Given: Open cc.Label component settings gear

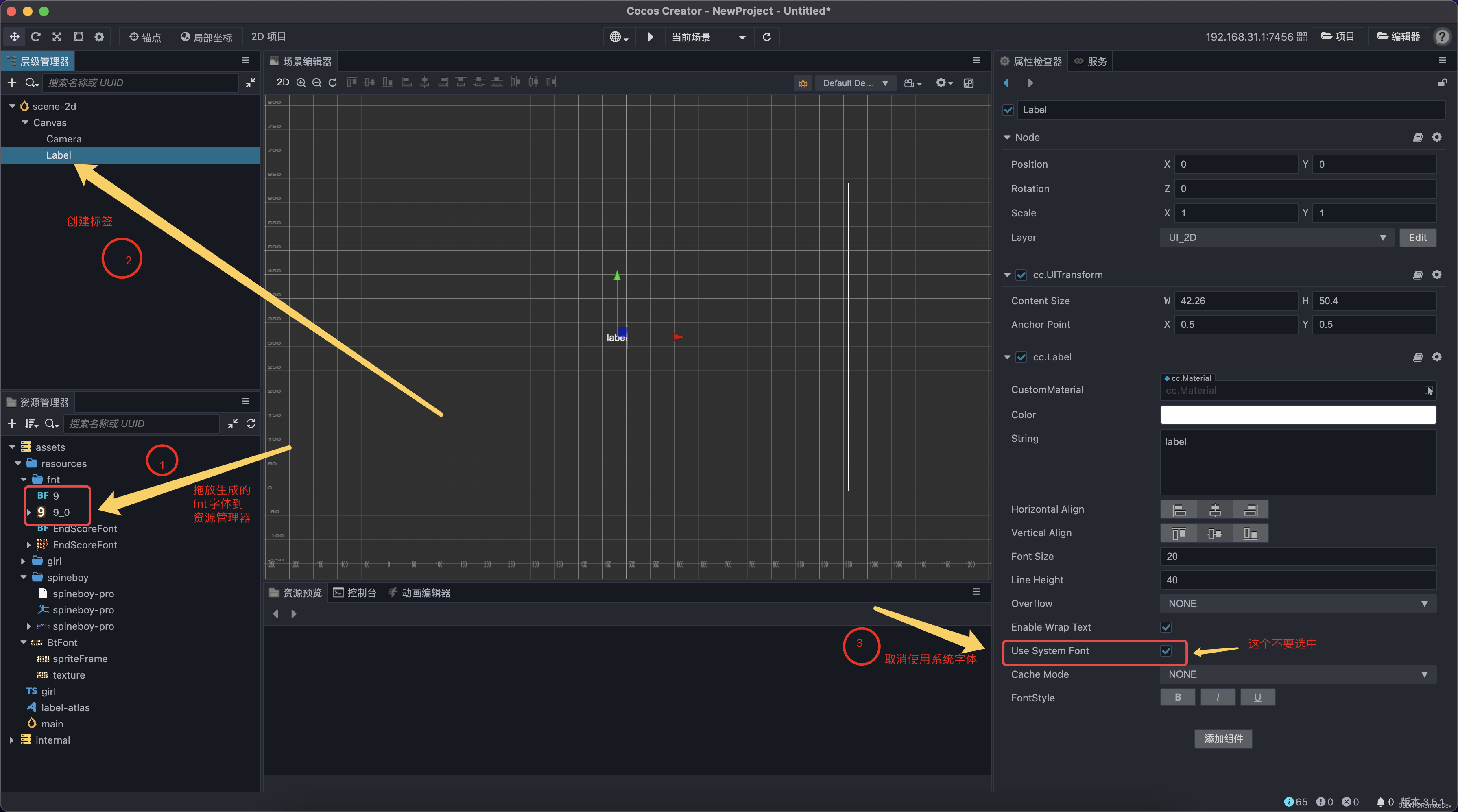Looking at the screenshot, I should [x=1436, y=357].
